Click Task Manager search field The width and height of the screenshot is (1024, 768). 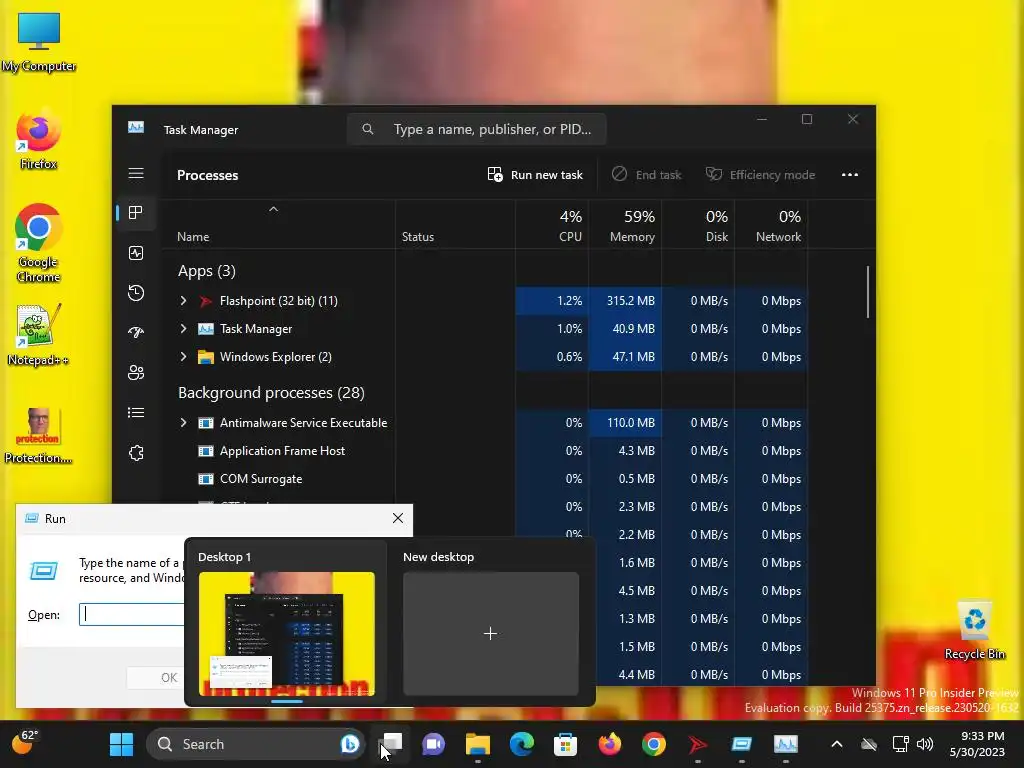477,129
